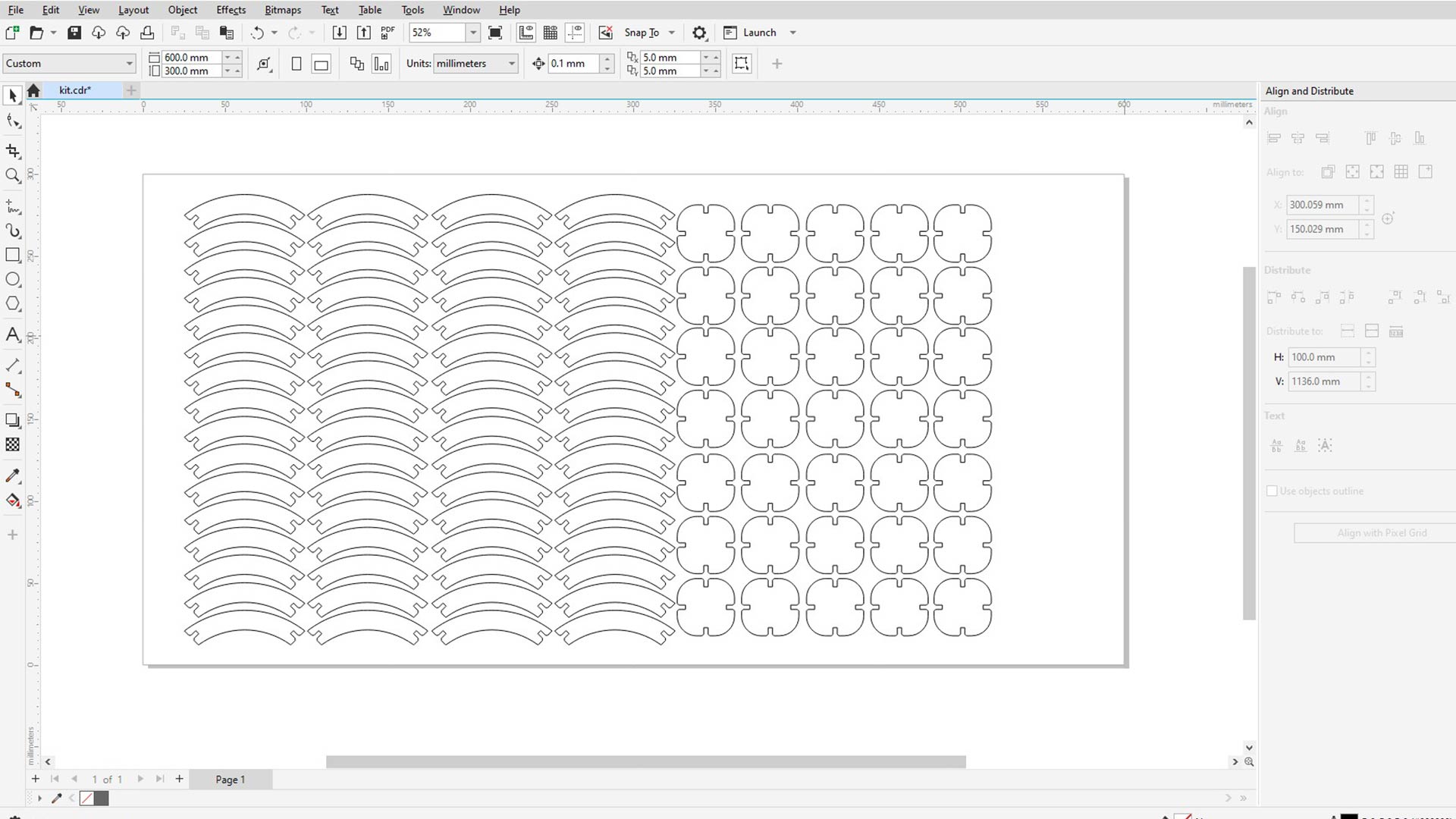Click the Print icon in toolbar
Viewport: 1456px width, 819px height.
tap(147, 33)
